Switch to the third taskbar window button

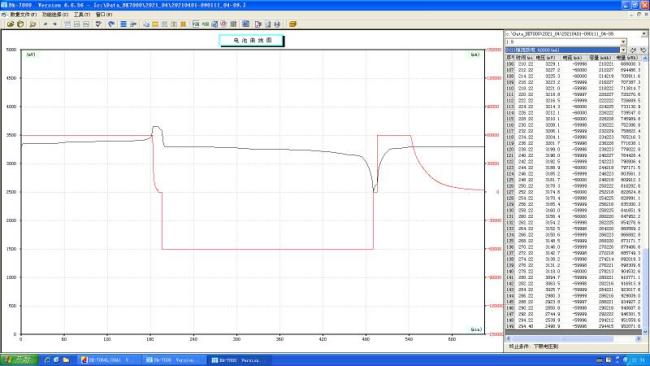tap(240, 360)
